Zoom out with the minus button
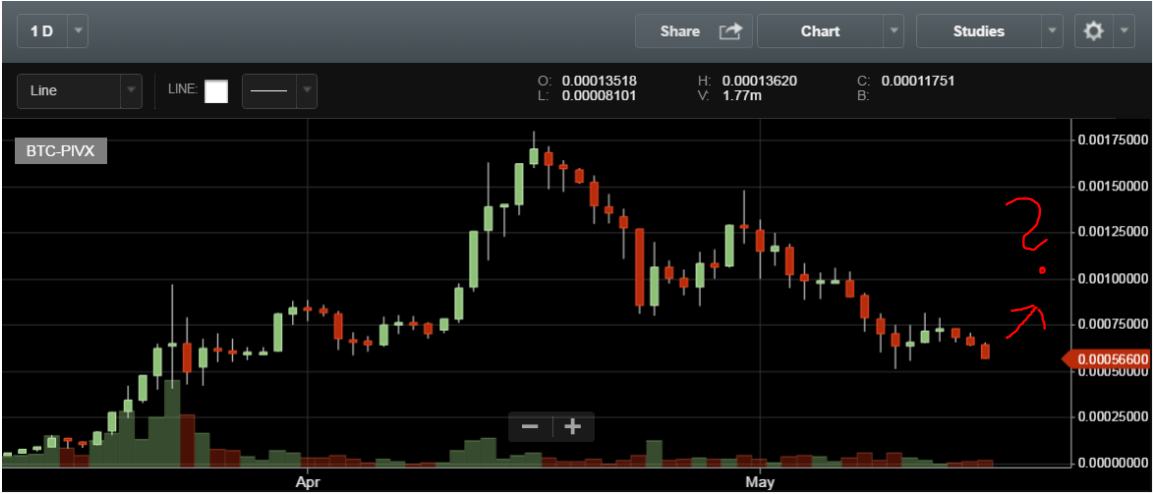This screenshot has height=494, width=1153. click(530, 427)
